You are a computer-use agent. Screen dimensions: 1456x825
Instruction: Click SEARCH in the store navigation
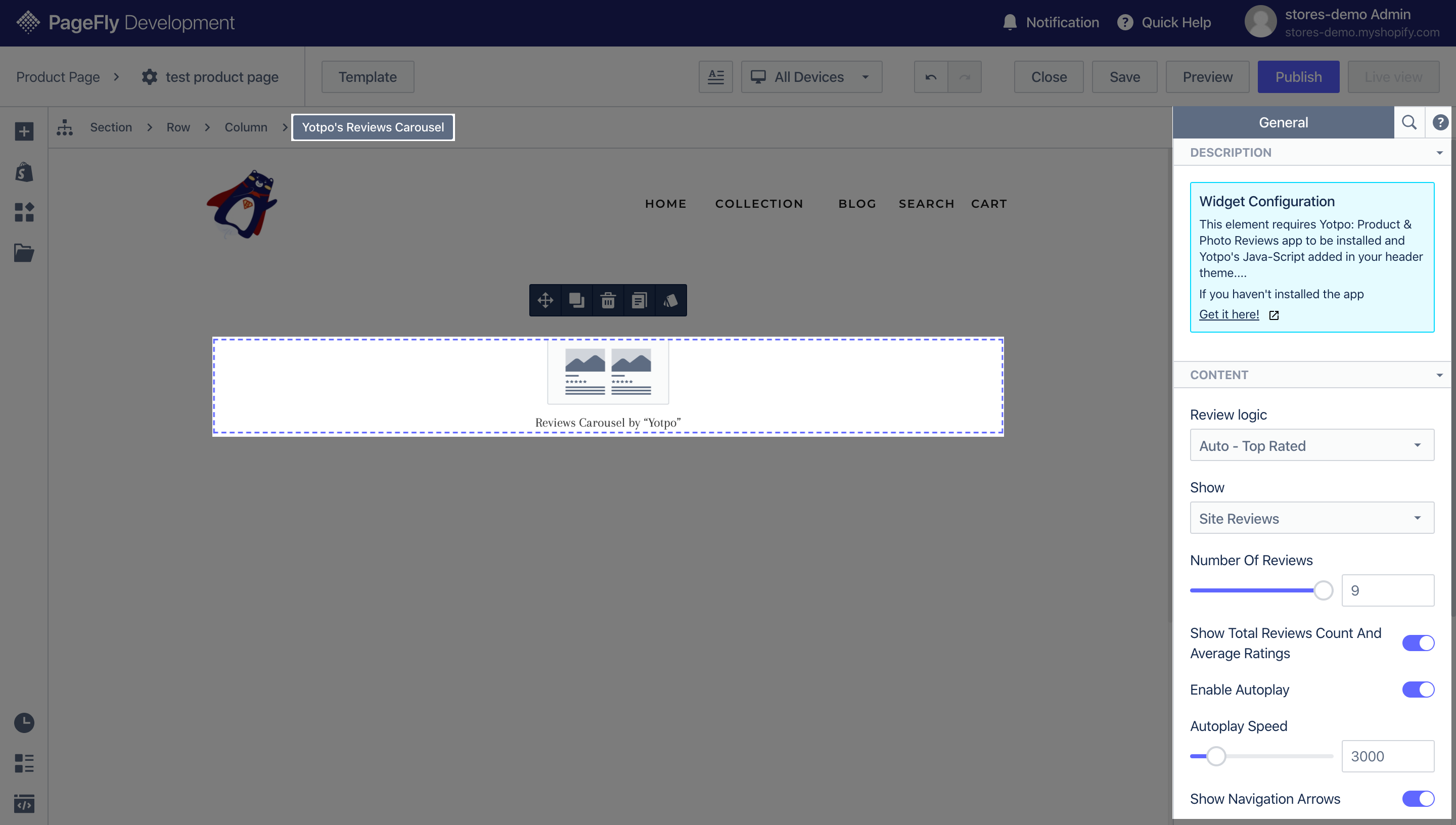(x=926, y=203)
